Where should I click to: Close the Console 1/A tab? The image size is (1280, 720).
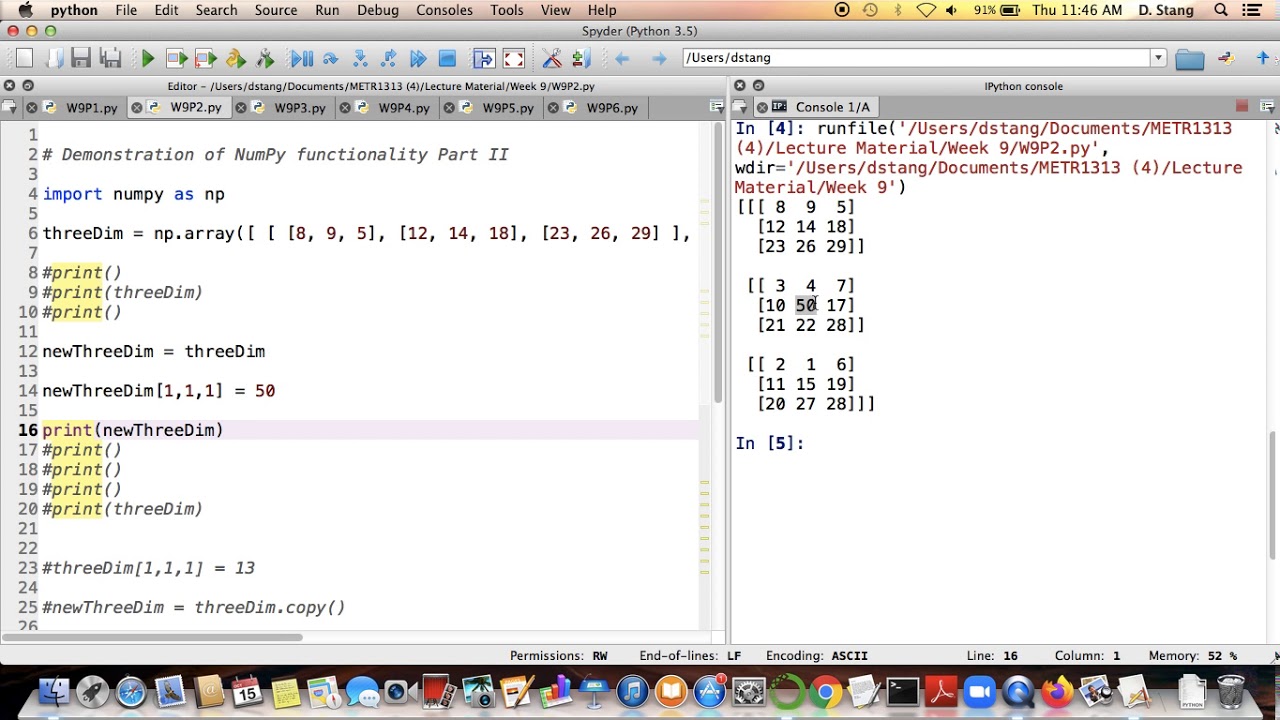[x=762, y=107]
